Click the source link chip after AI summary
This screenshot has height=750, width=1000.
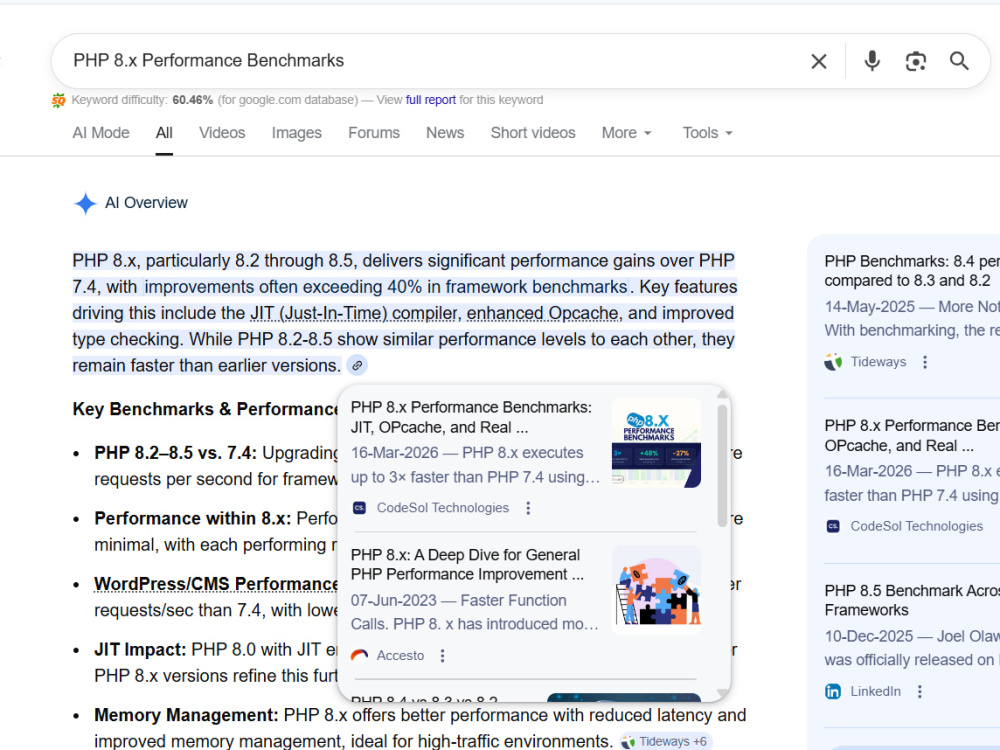[357, 365]
